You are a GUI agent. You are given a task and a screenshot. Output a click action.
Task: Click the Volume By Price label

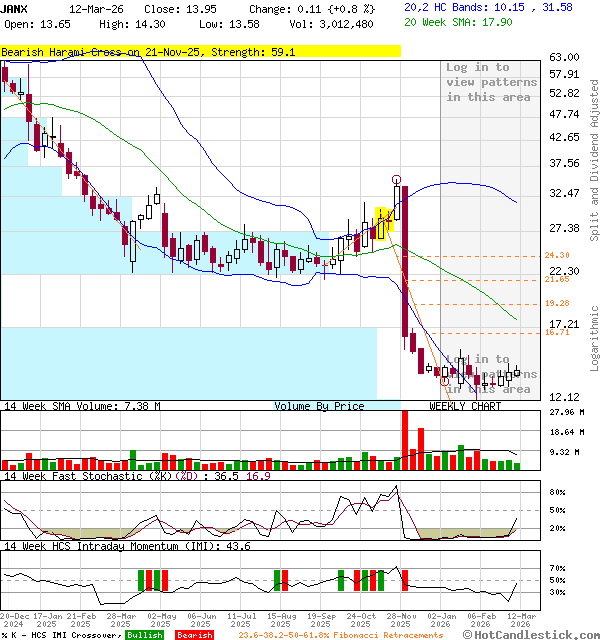coord(320,406)
